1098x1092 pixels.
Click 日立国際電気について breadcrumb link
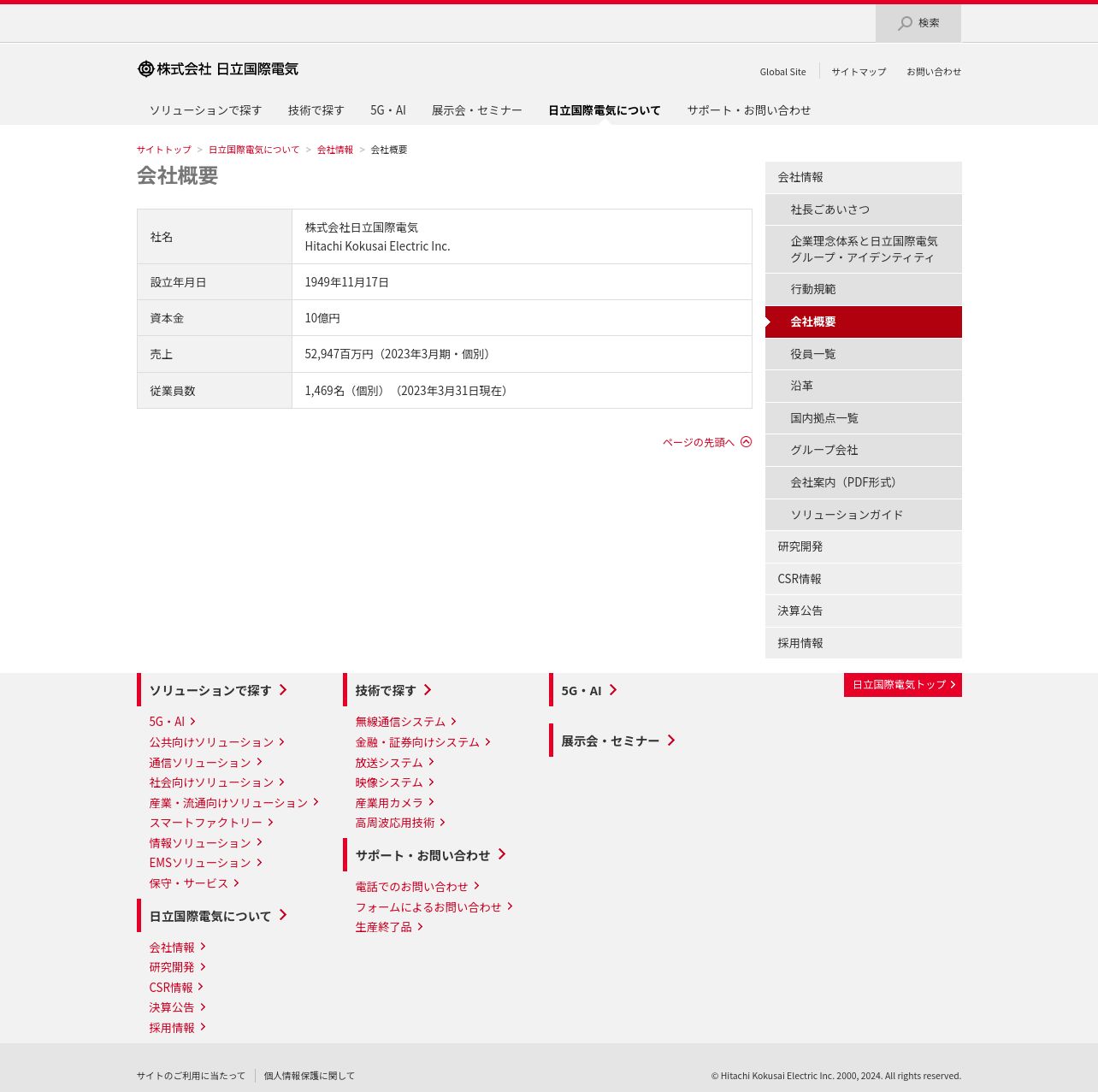254,150
